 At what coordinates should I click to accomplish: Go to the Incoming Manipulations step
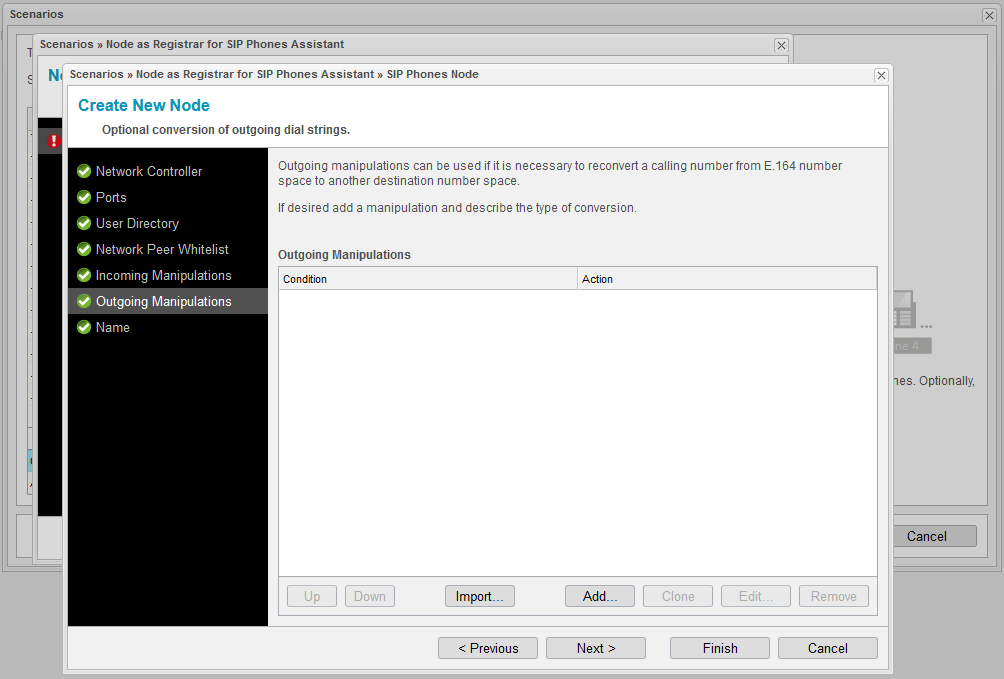(163, 275)
